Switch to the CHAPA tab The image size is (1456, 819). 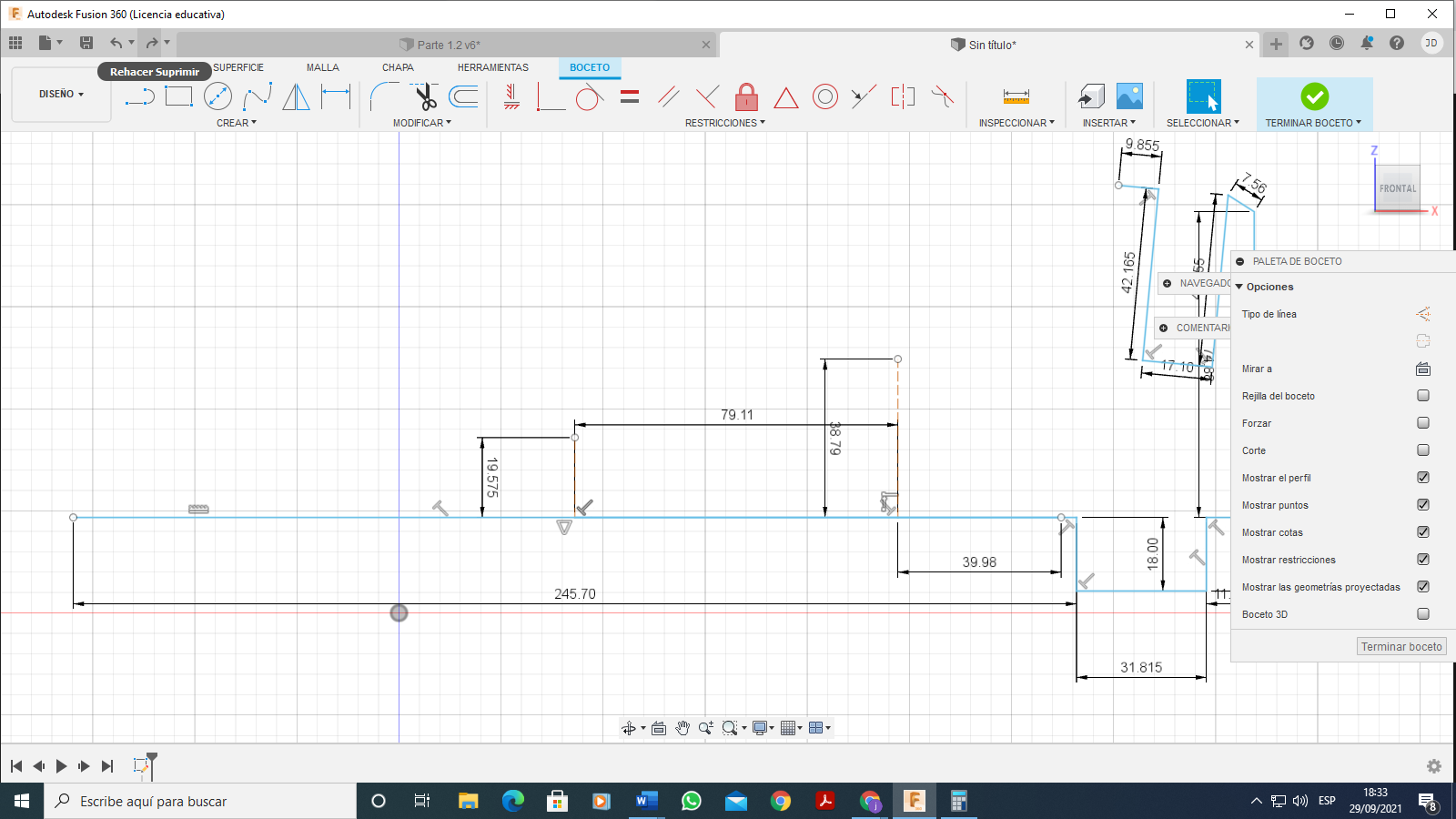[398, 67]
